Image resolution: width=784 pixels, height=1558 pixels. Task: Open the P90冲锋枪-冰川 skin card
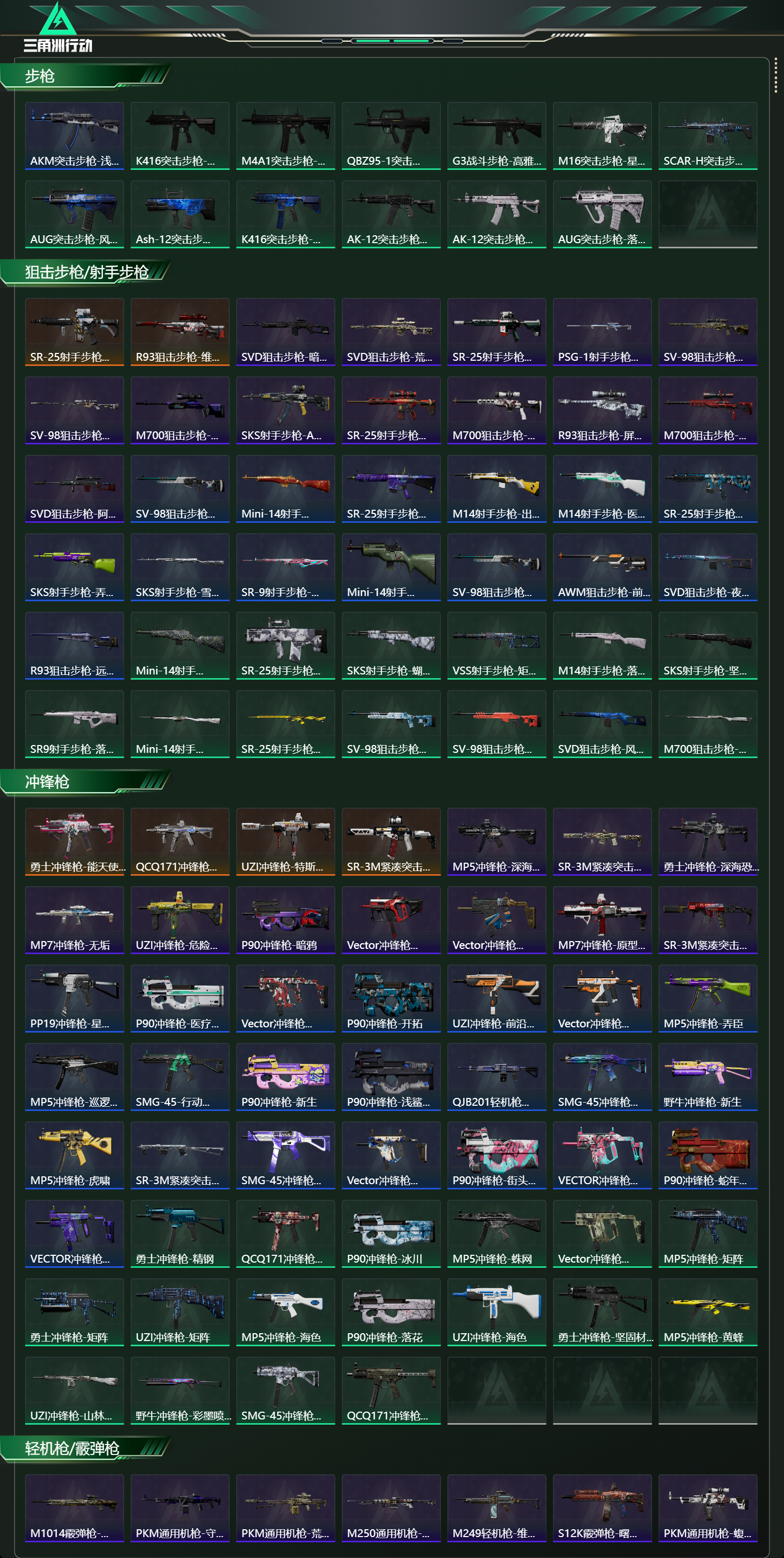pos(391,1234)
